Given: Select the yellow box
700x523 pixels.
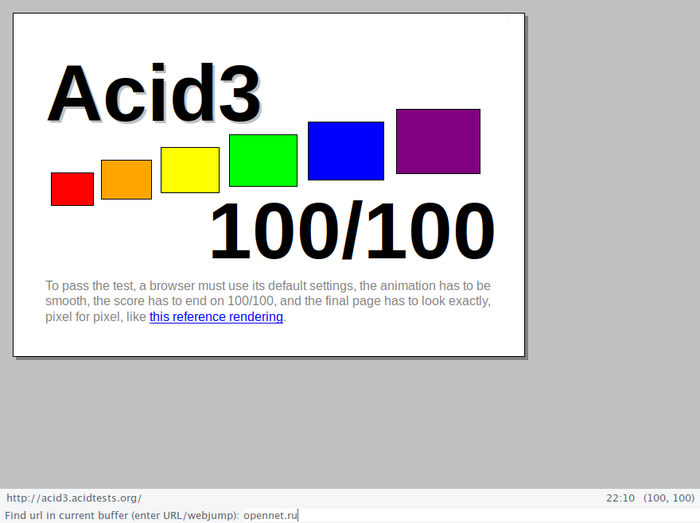Looking at the screenshot, I should [x=190, y=170].
